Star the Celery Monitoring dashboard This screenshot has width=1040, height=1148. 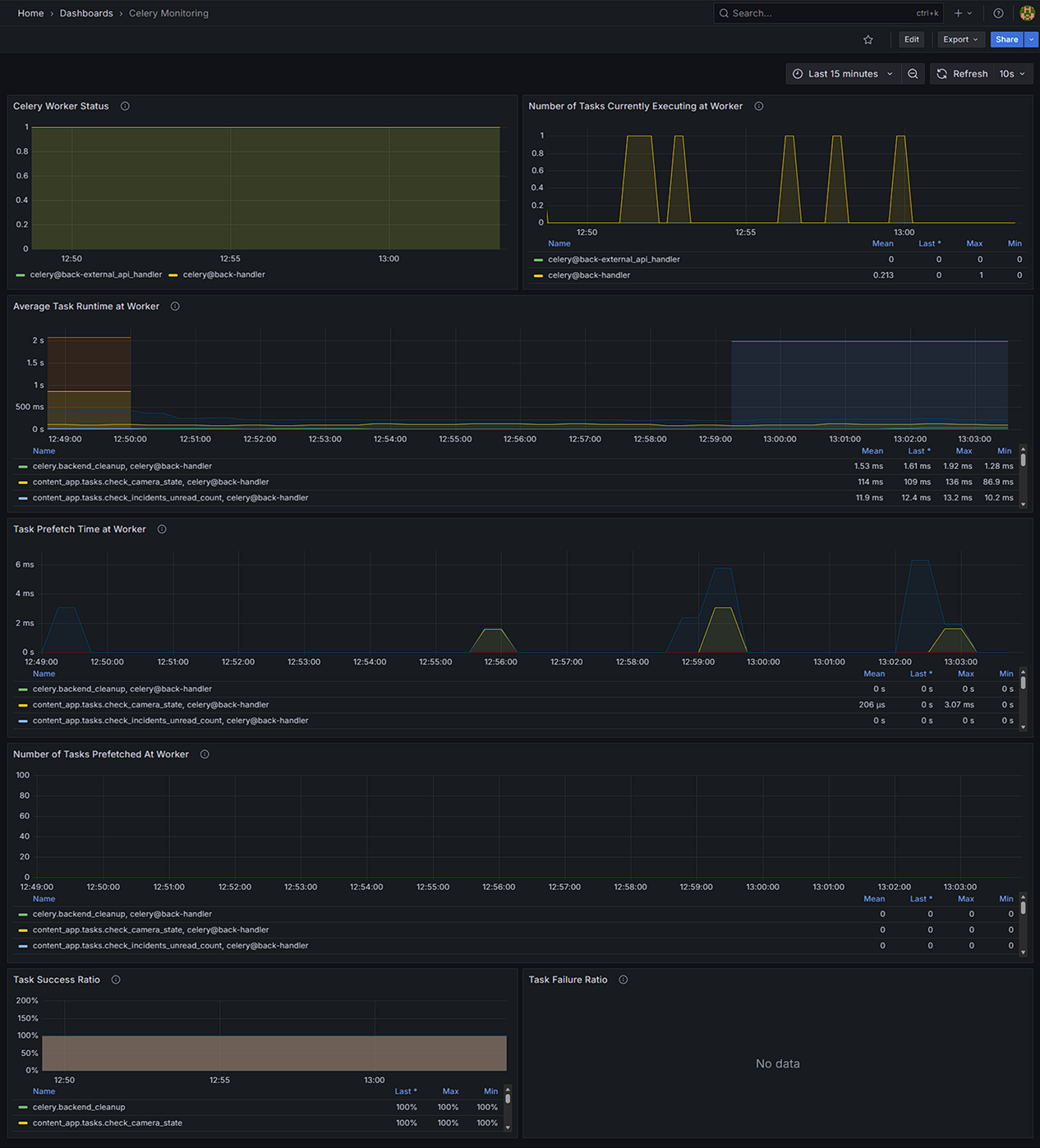pyautogui.click(x=867, y=39)
